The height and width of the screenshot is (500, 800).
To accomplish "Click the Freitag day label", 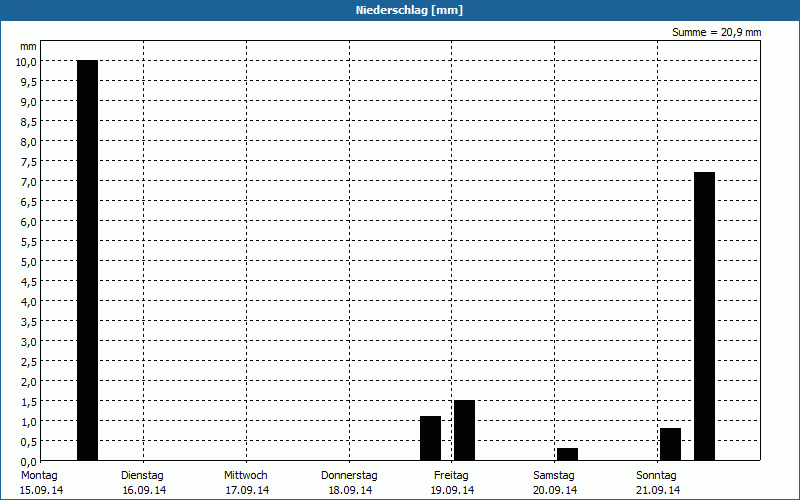I will point(451,475).
